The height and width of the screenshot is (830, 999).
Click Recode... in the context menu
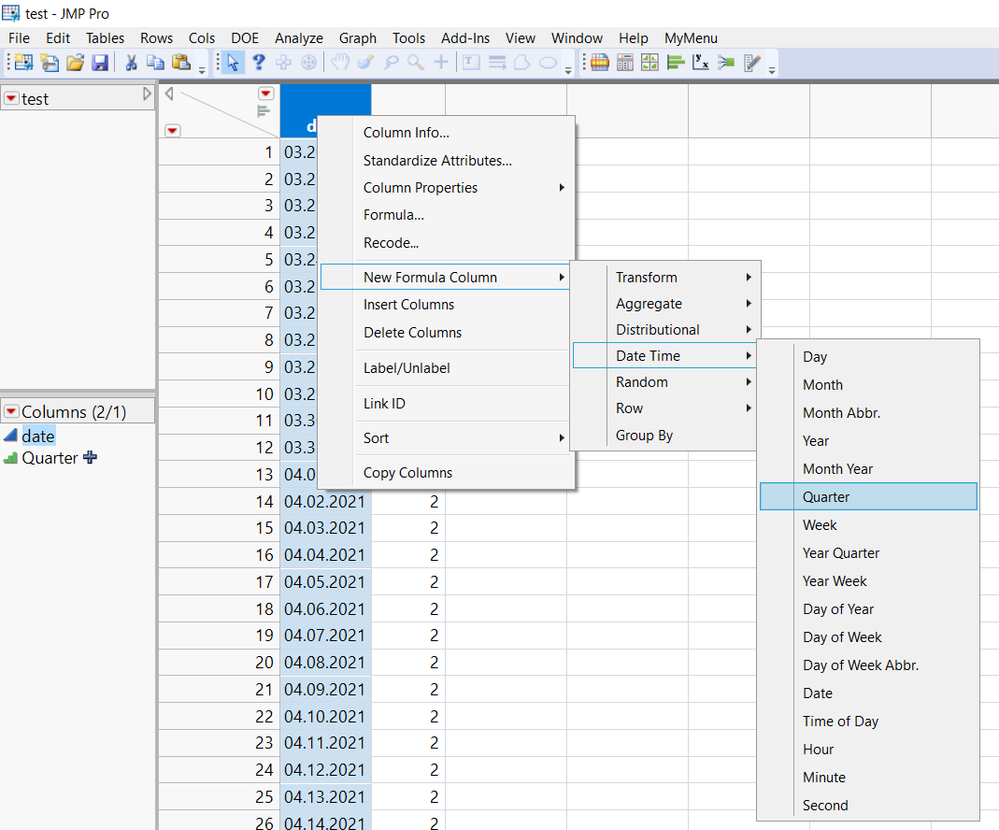[x=391, y=243]
